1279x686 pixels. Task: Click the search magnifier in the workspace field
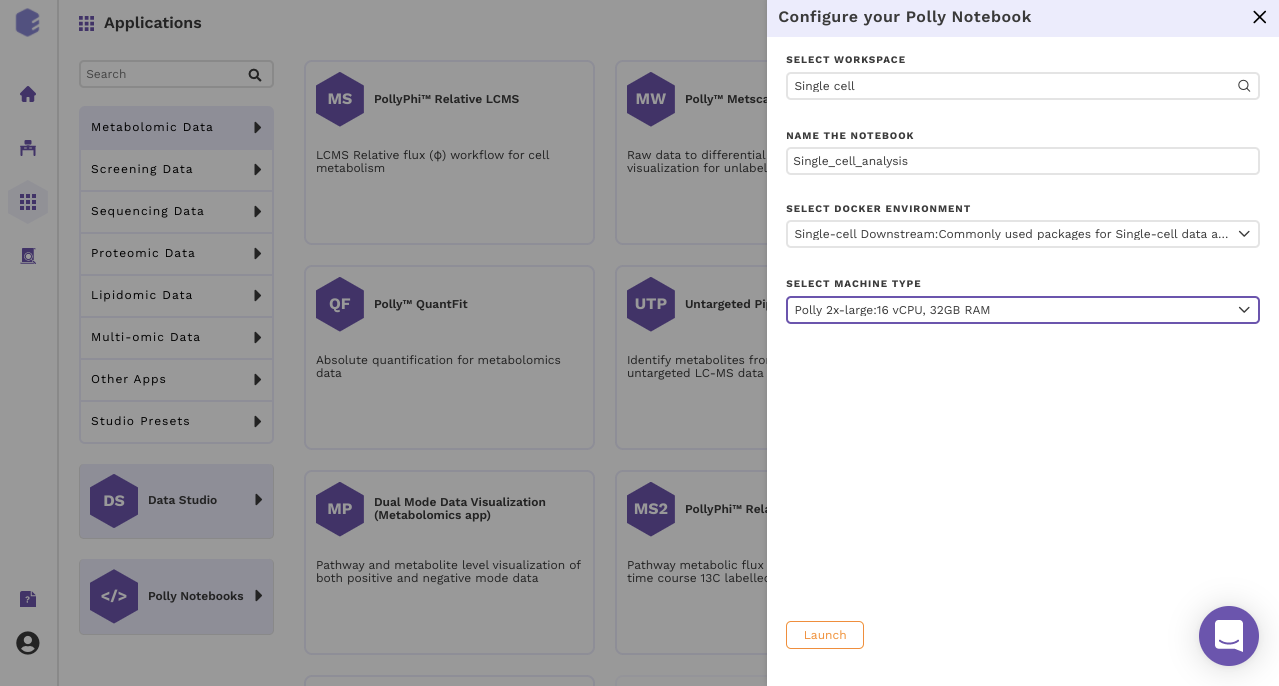[1244, 86]
